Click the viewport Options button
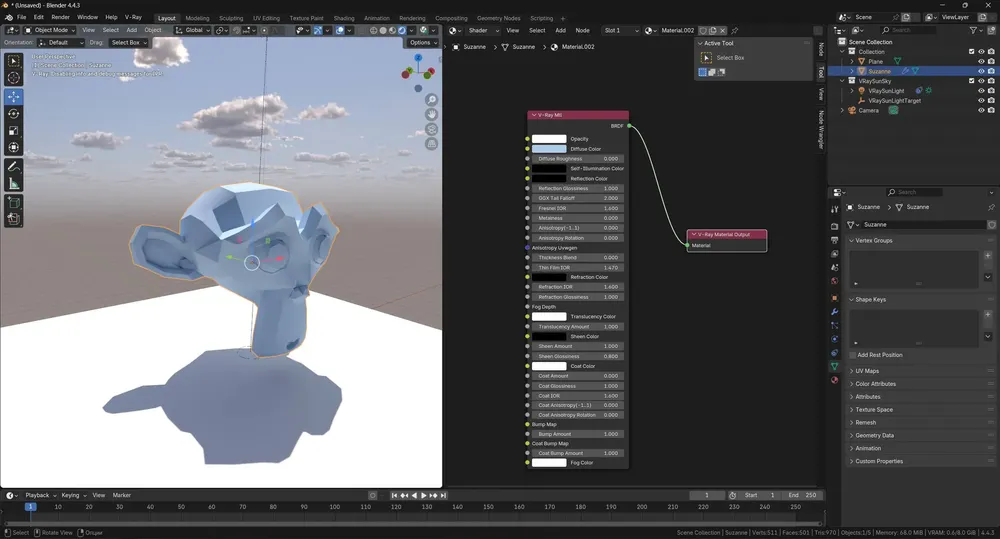Viewport: 1000px width, 539px height. click(x=422, y=43)
